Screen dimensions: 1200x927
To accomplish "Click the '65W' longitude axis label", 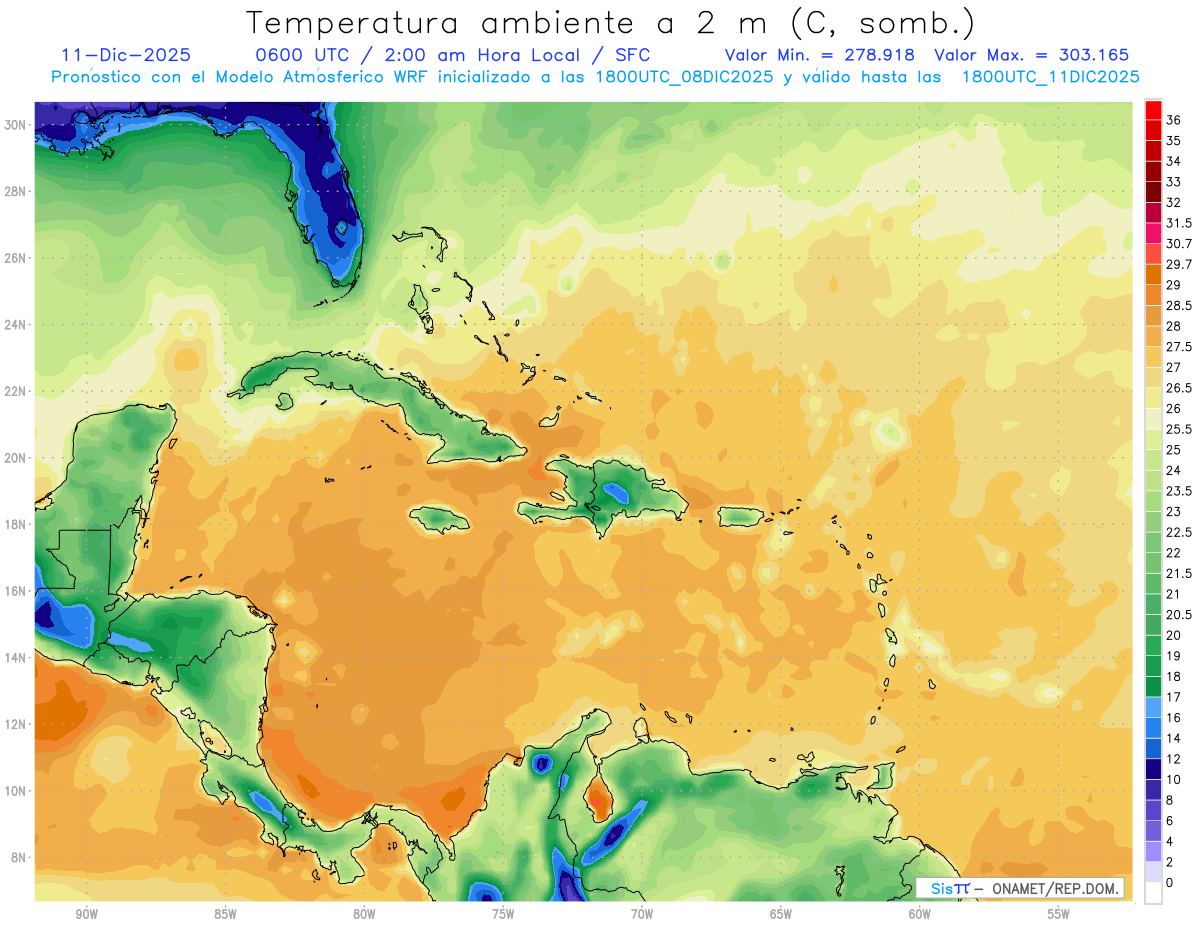I will click(781, 915).
